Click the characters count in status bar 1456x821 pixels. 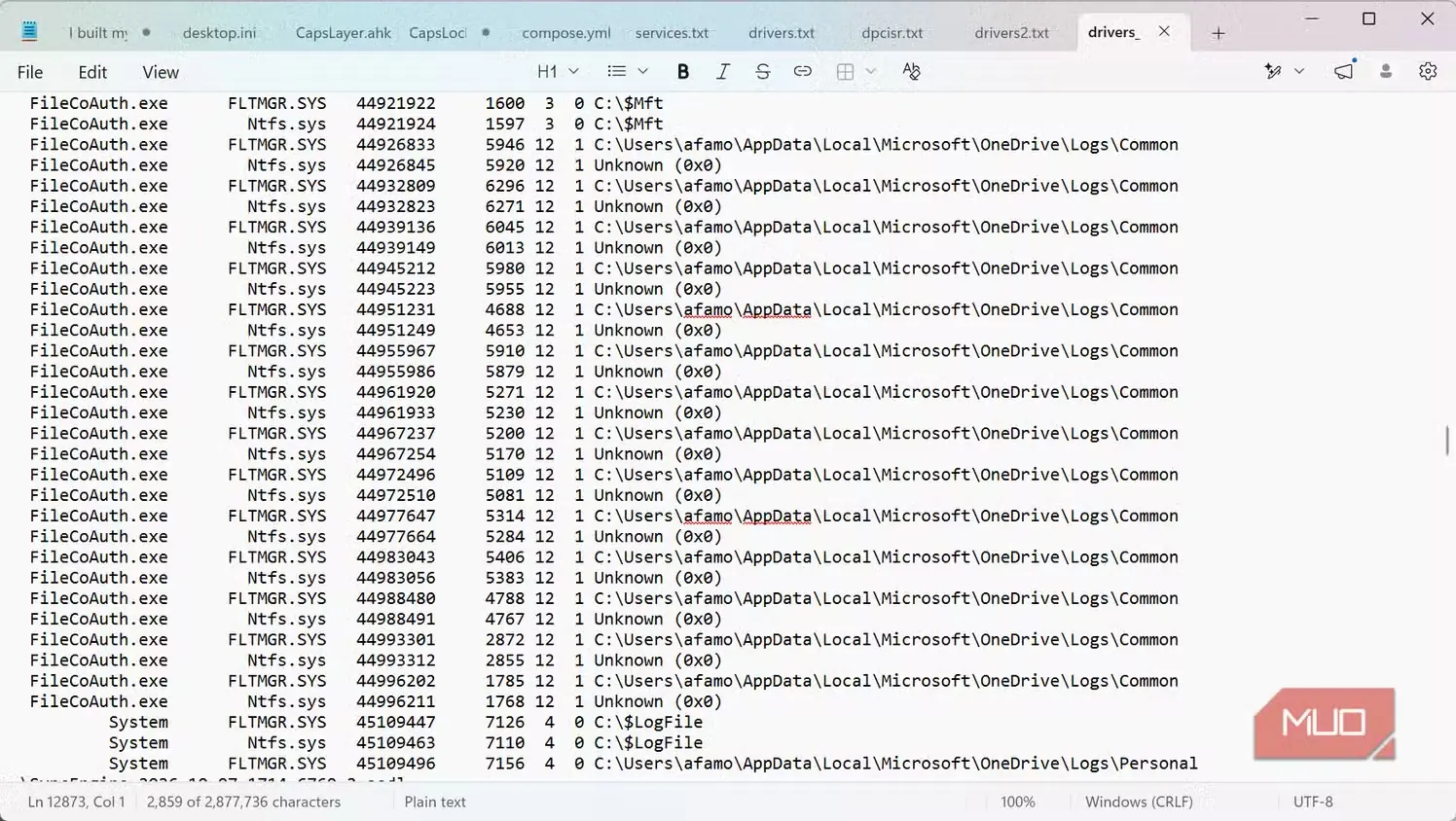click(244, 802)
